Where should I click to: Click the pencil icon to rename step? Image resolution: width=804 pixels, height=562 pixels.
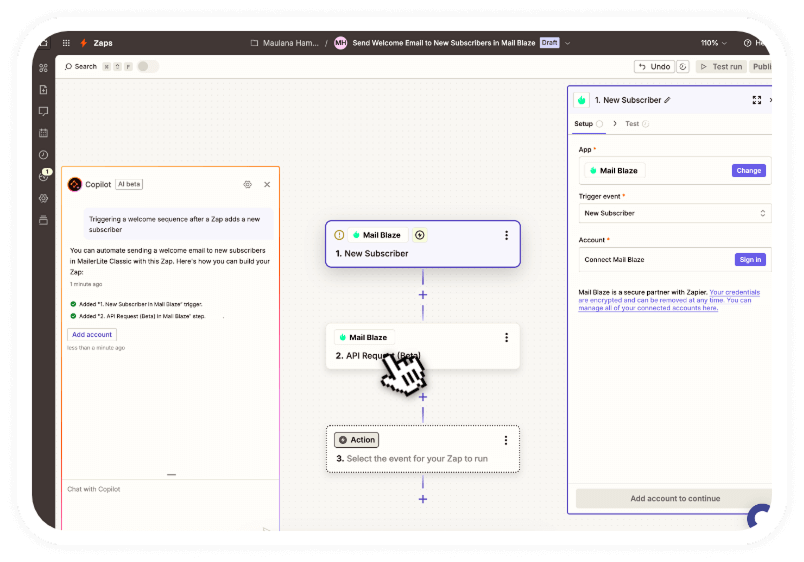tap(668, 100)
